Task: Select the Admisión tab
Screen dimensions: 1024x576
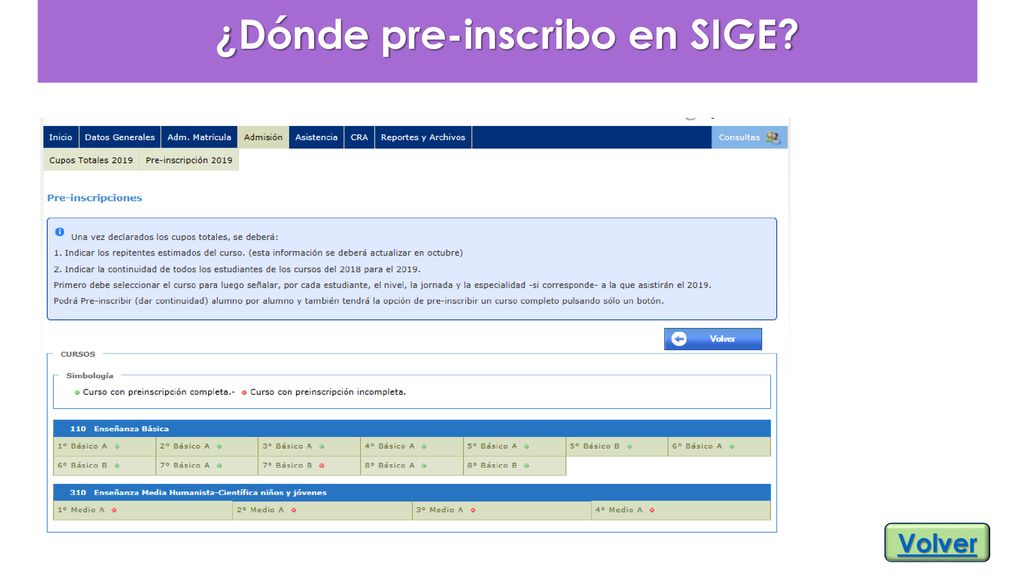Action: tap(263, 137)
